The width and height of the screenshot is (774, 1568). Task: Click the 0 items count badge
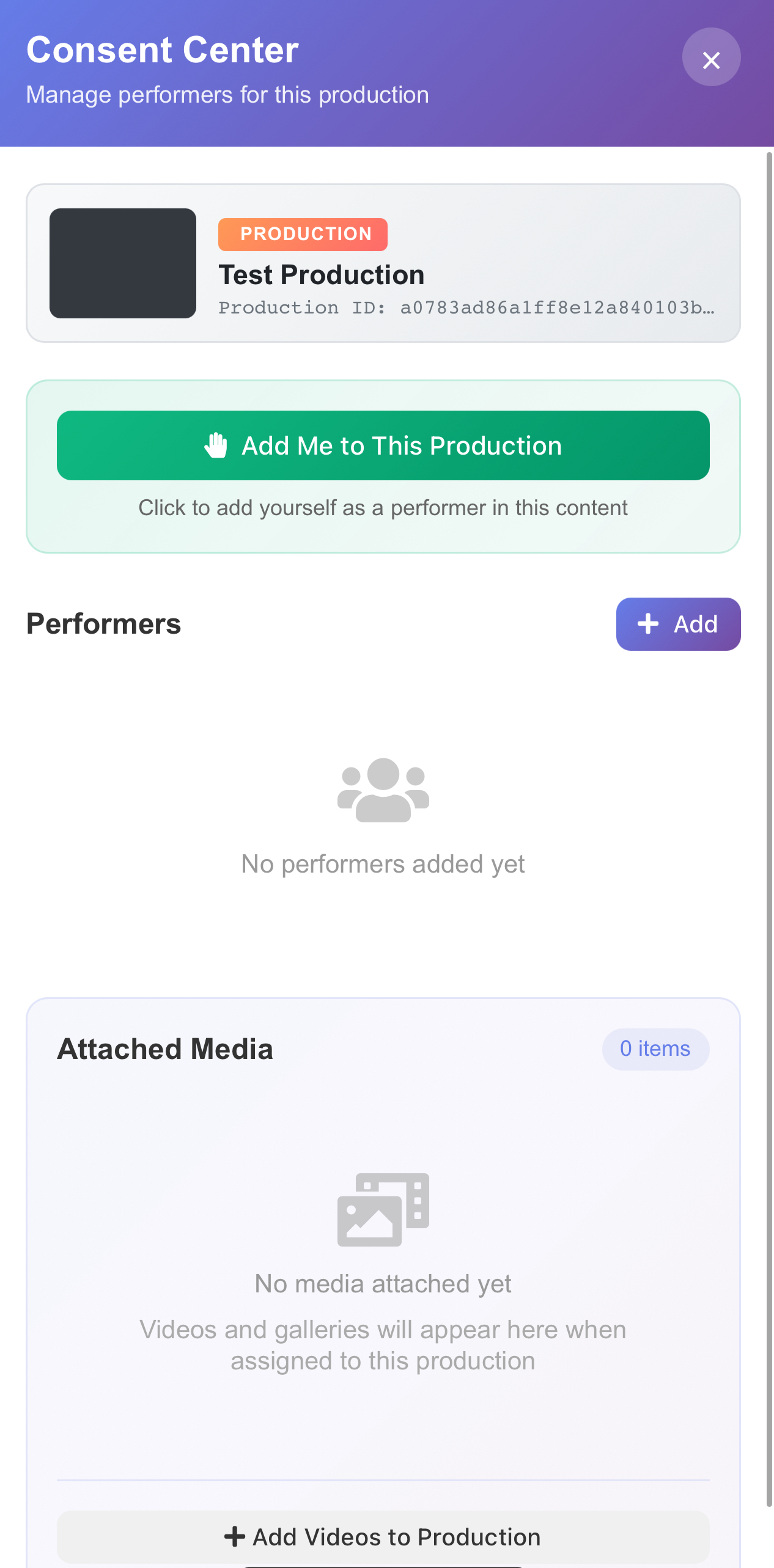tap(655, 1049)
